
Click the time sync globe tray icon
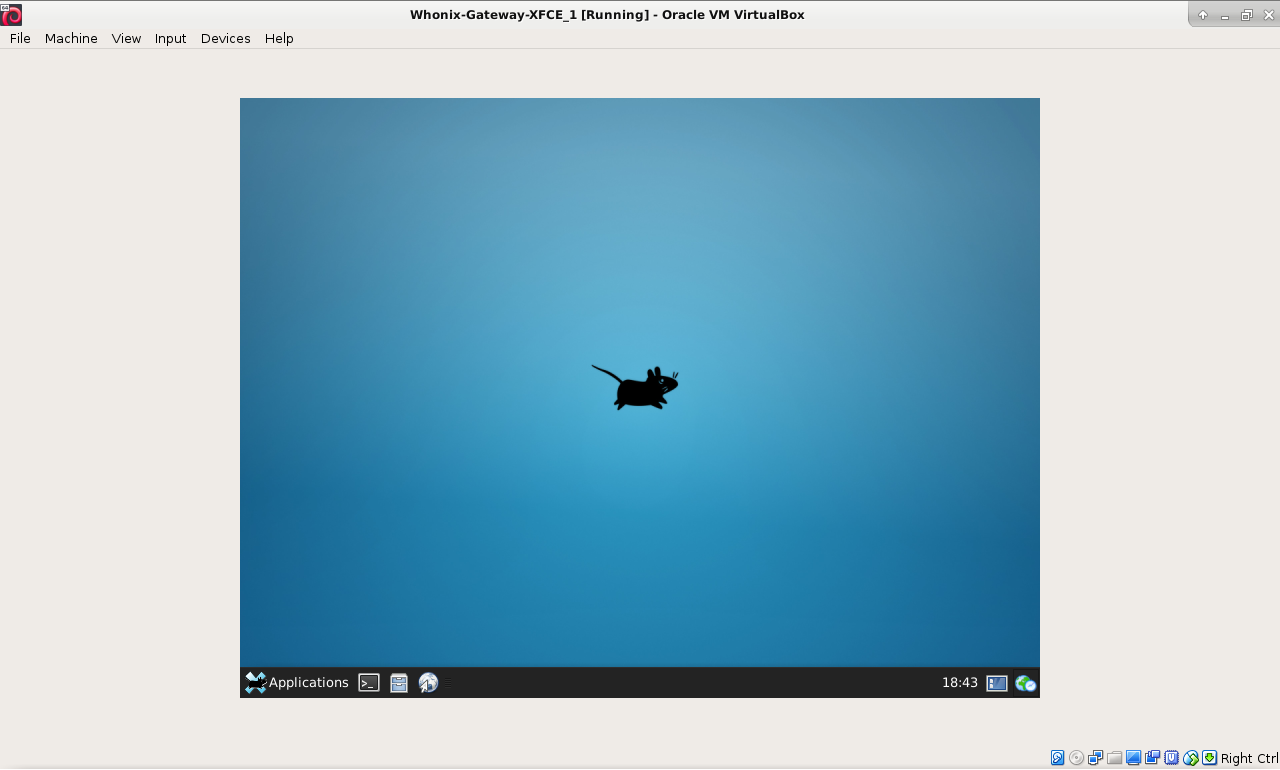point(1025,683)
